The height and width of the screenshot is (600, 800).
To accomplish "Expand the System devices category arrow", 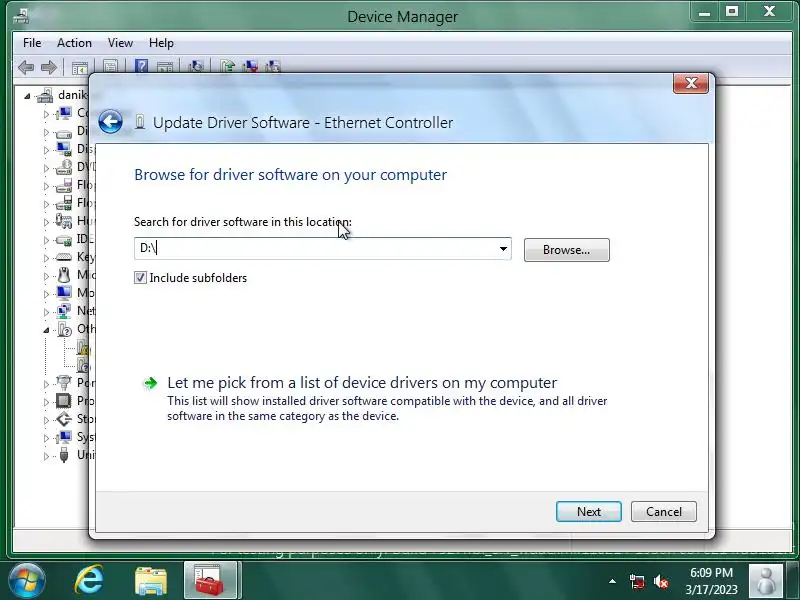I will pyautogui.click(x=46, y=438).
